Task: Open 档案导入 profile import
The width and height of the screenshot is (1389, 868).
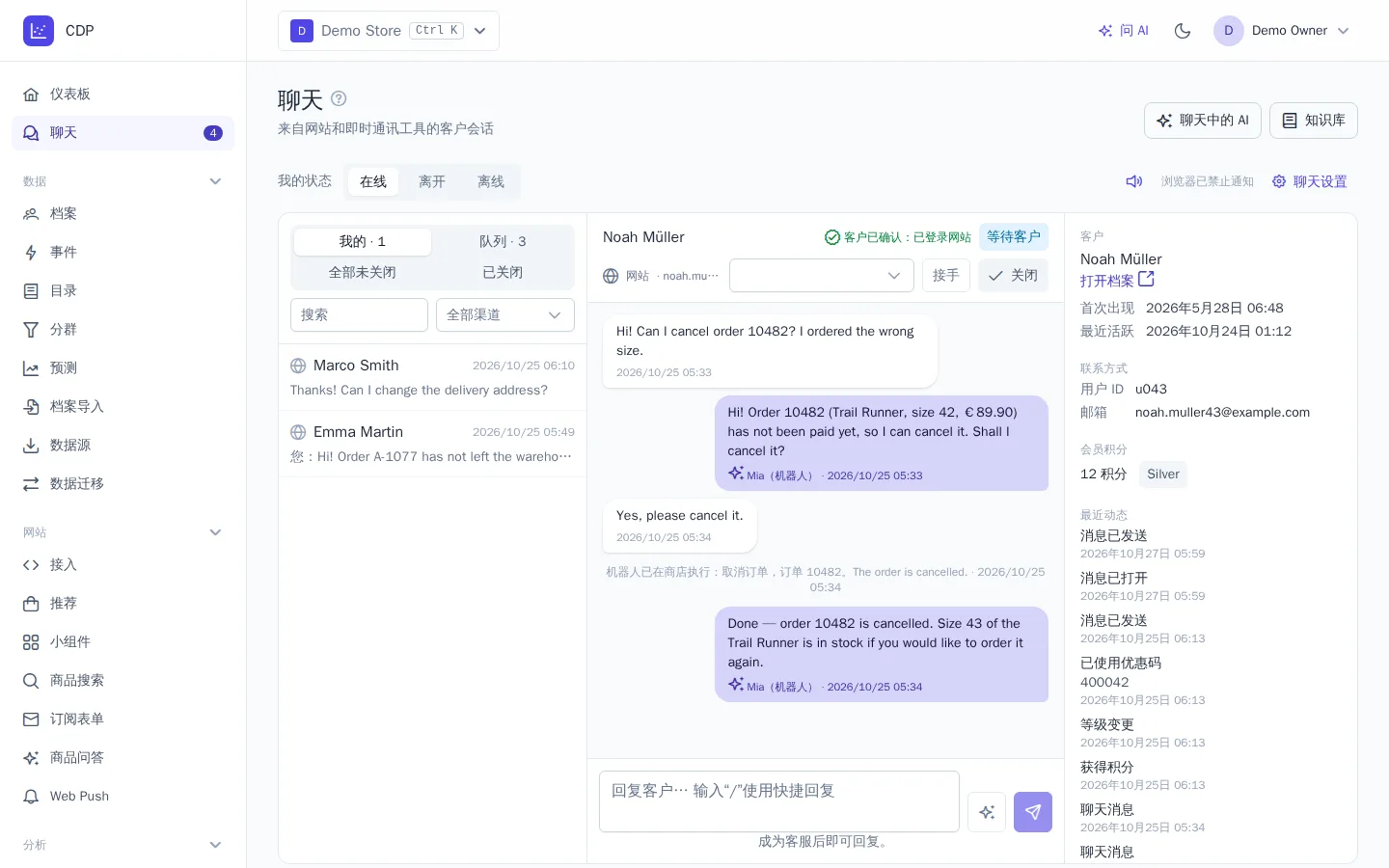Action: pyautogui.click(x=123, y=406)
